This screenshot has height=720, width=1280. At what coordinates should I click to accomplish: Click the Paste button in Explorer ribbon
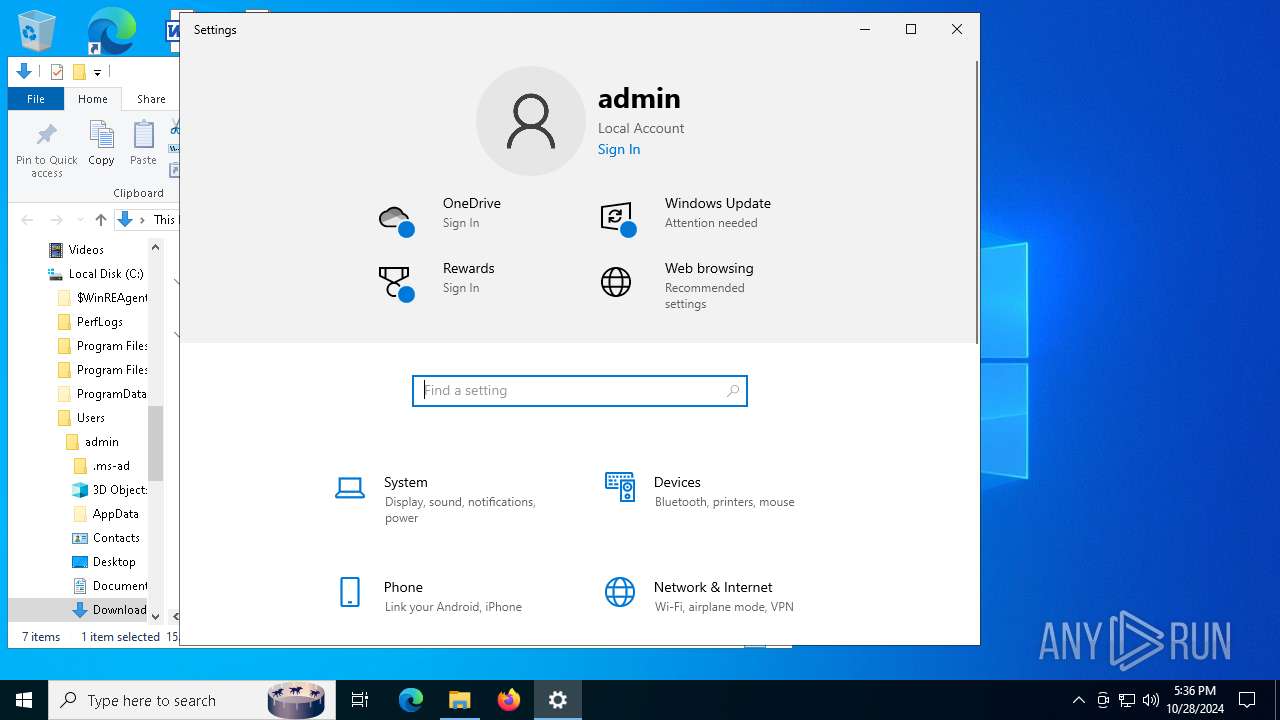click(144, 143)
